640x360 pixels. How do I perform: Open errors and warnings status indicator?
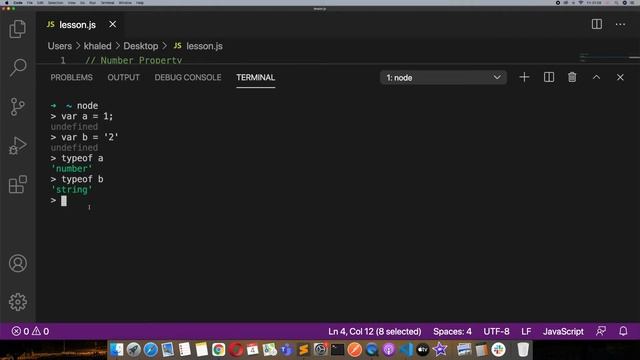tap(30, 331)
